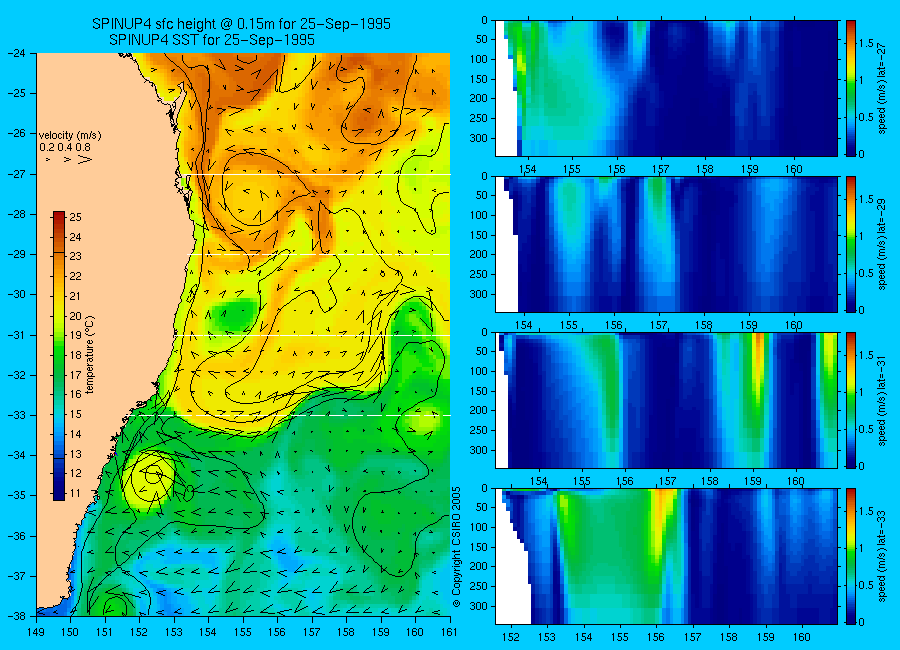Click the lat=-29 speed section panel
The height and width of the screenshot is (650, 900).
[666, 244]
